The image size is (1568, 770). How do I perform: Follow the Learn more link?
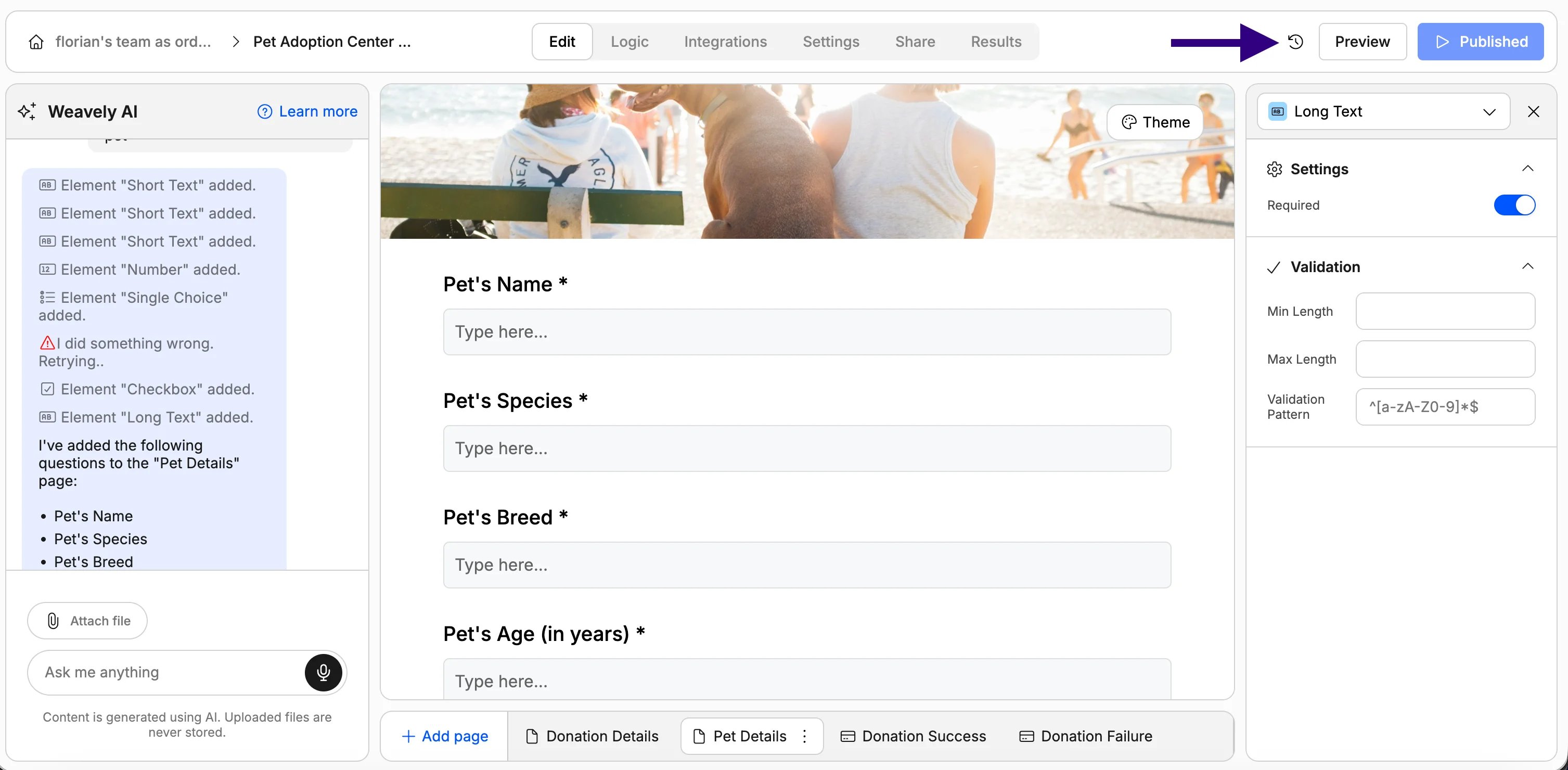click(318, 111)
